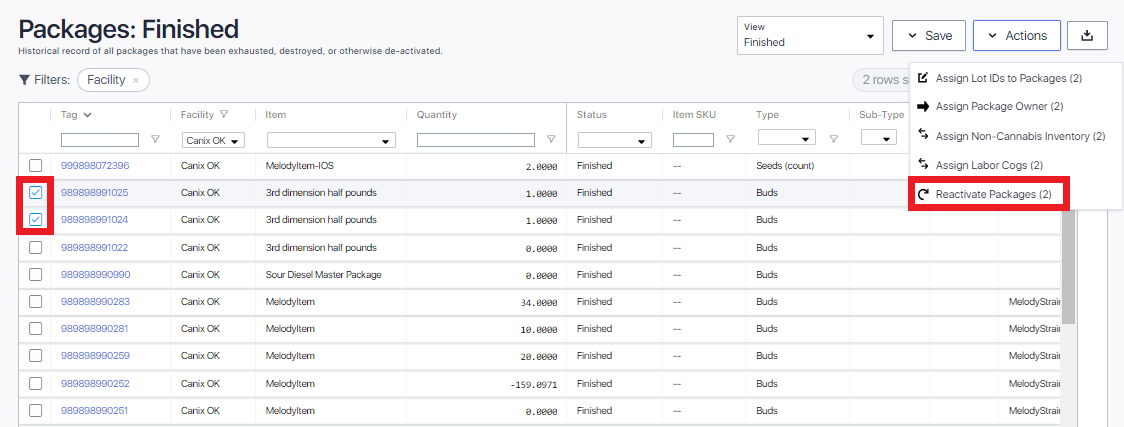Image resolution: width=1124 pixels, height=427 pixels.
Task: Remove the Facility filter chip with x
Action: coord(136,80)
